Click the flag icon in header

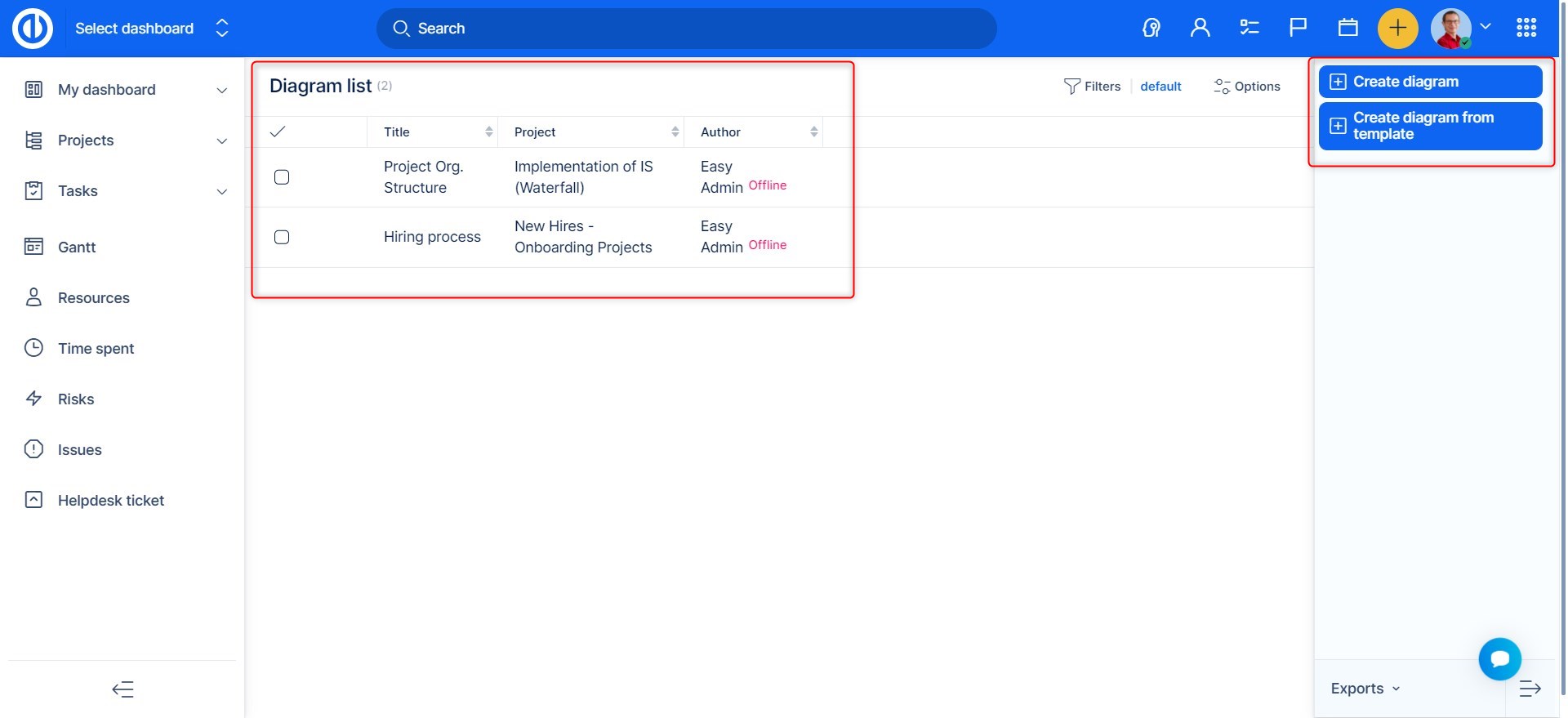[x=1298, y=29]
